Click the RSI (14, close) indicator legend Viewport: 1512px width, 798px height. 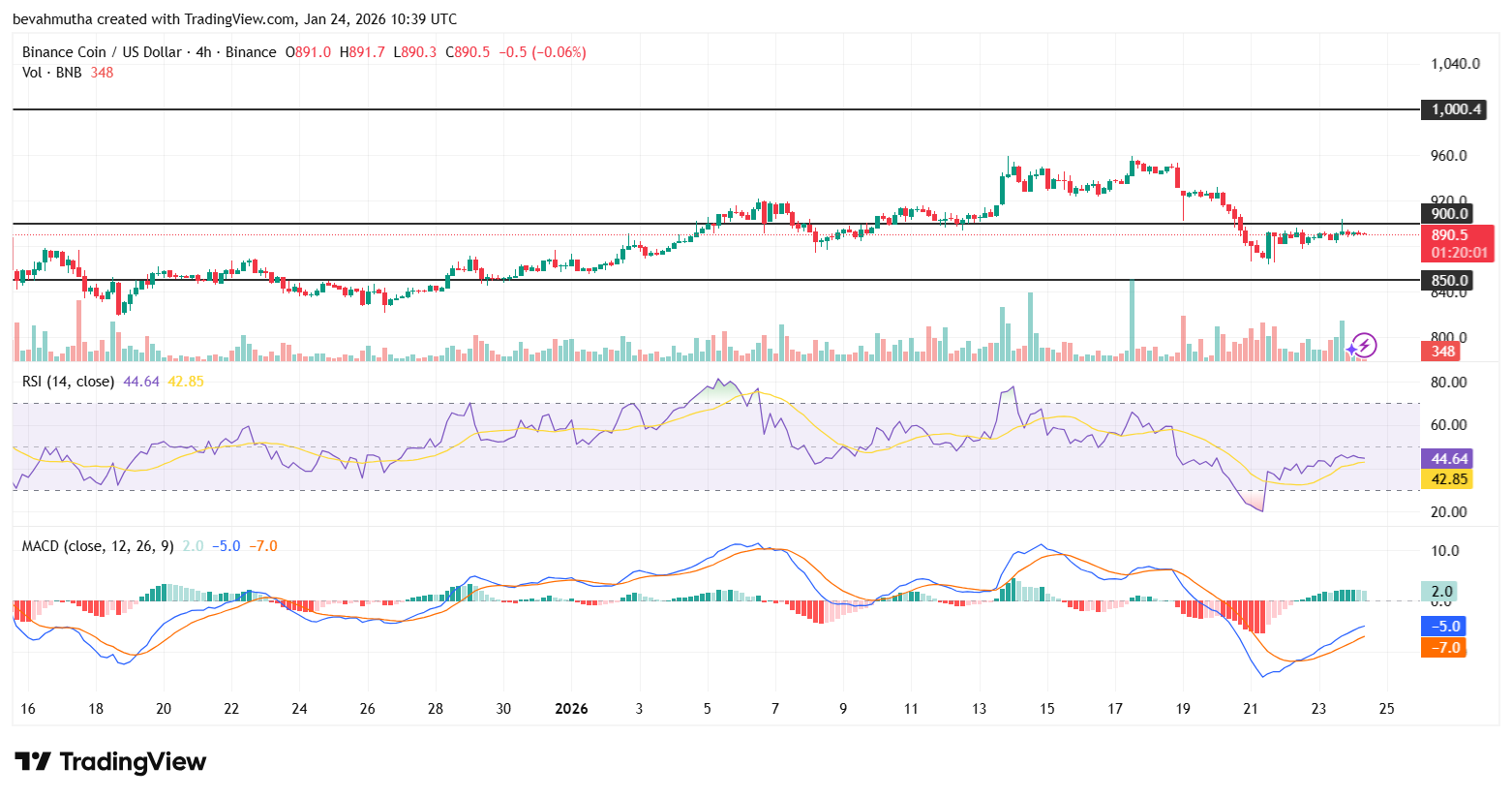tap(68, 382)
